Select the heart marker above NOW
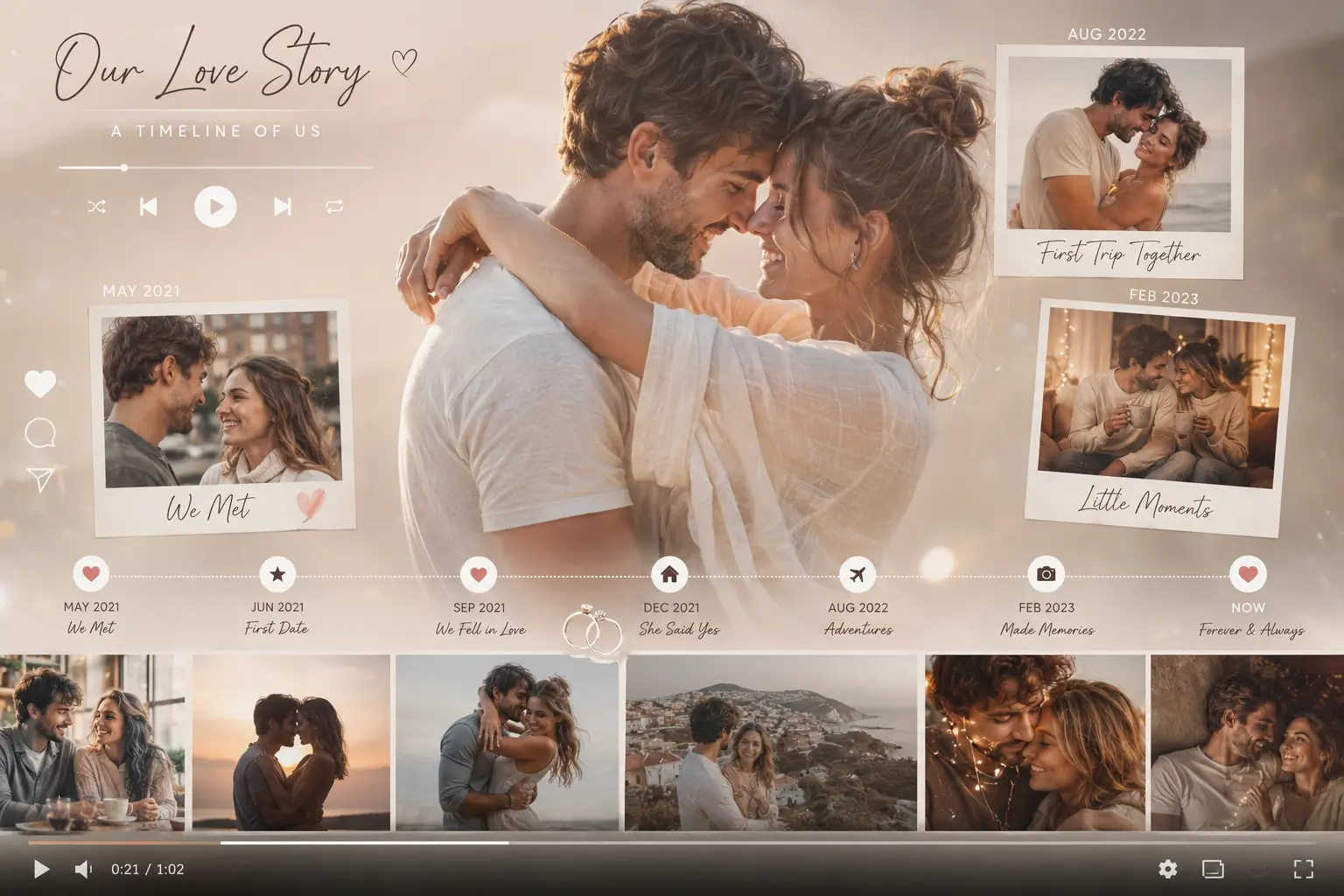1344x896 pixels. (x=1248, y=575)
